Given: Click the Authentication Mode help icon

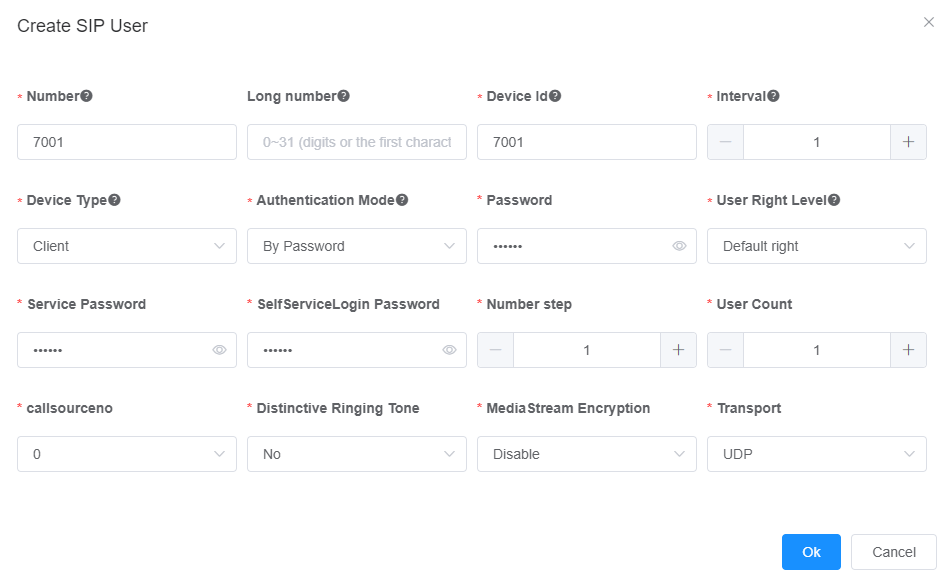Looking at the screenshot, I should [402, 199].
